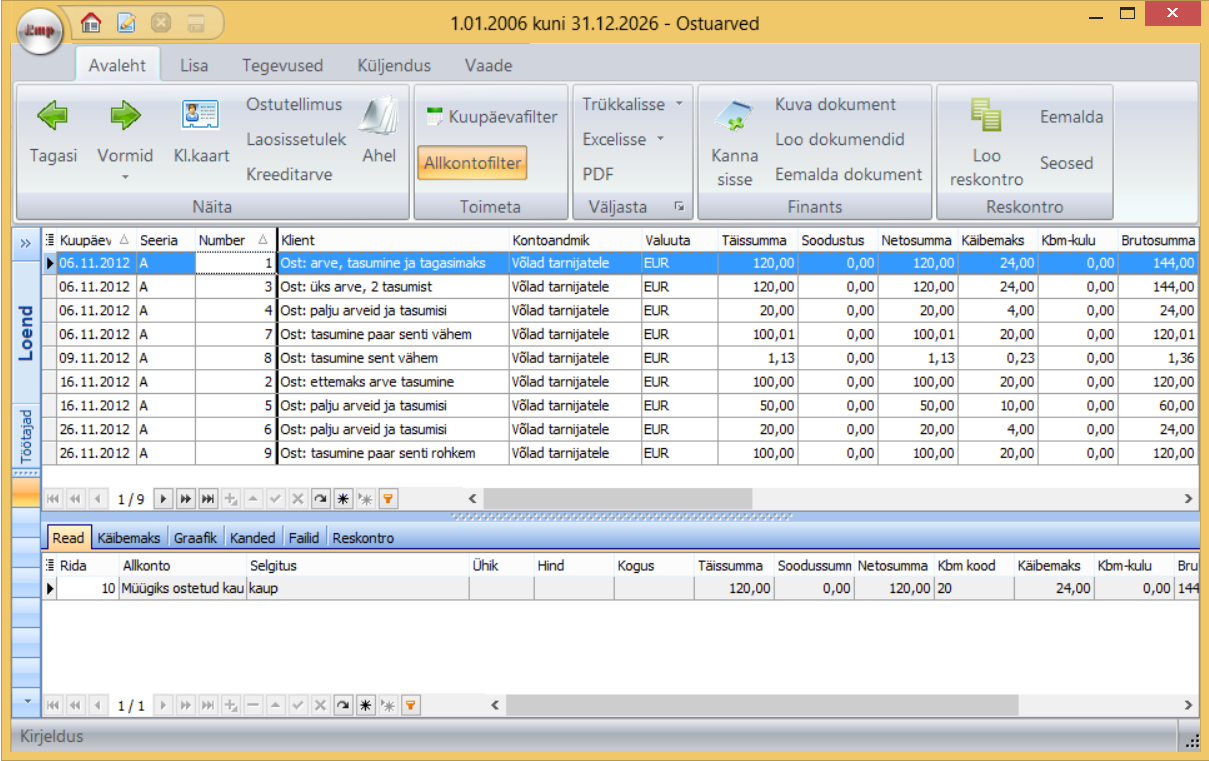
Task: Expand the Trükkalisse dropdown
Action: tap(678, 104)
